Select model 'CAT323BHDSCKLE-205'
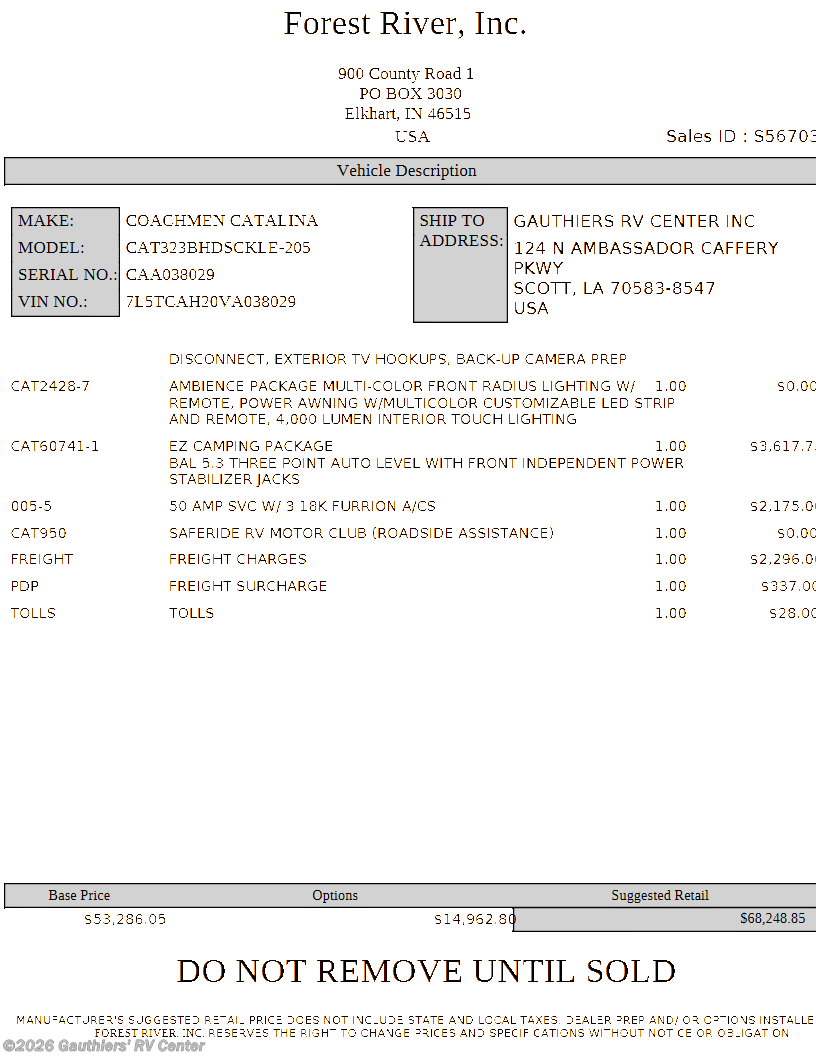The height and width of the screenshot is (1056, 816). pyautogui.click(x=218, y=248)
